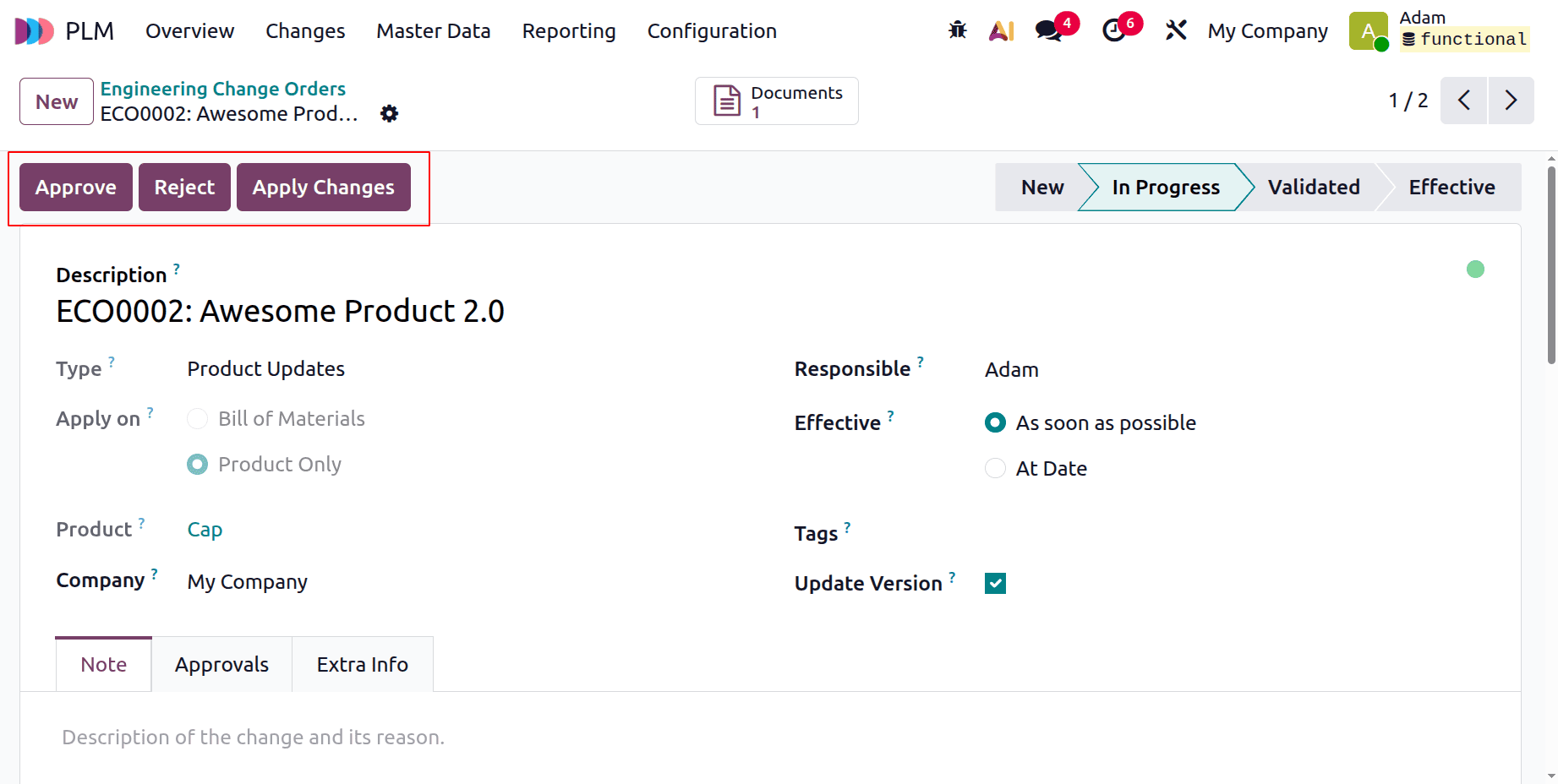Set stage to Effective
This screenshot has height=784, width=1558.
point(1451,187)
